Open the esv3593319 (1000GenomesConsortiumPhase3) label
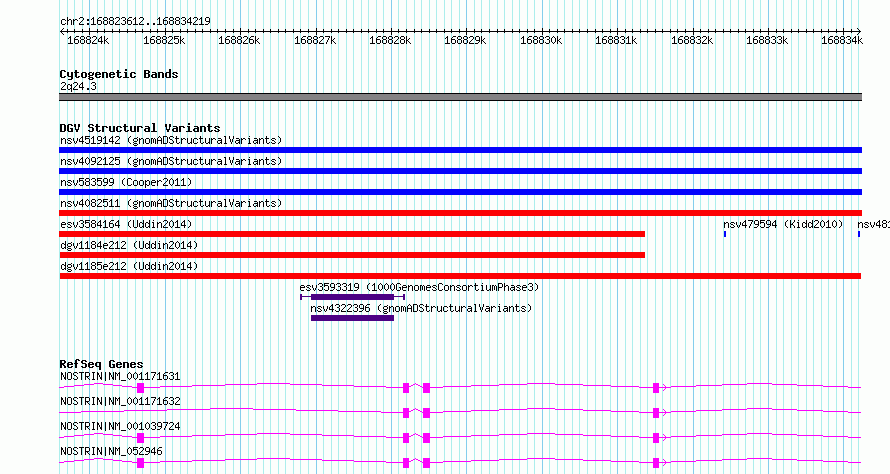 pos(419,287)
